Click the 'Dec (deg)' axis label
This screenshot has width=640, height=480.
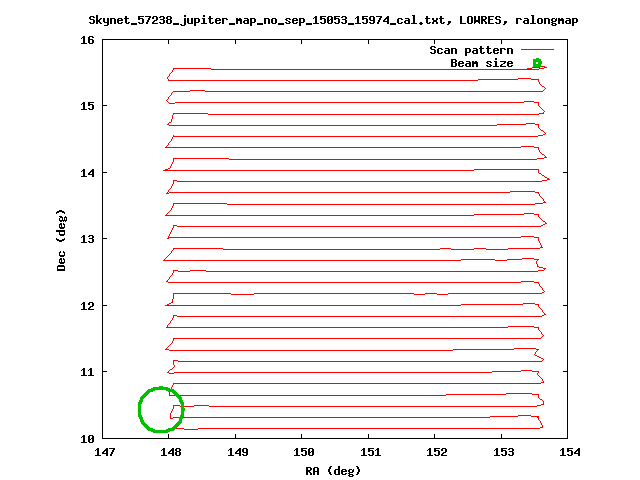tap(61, 240)
